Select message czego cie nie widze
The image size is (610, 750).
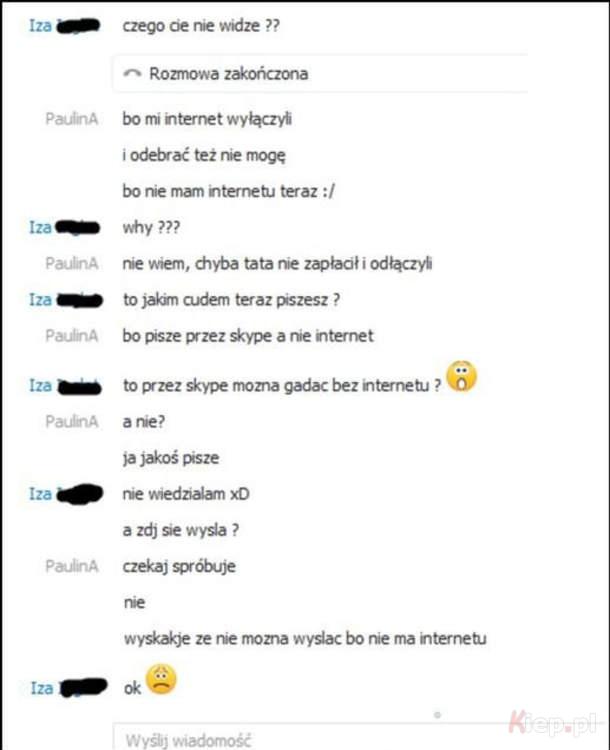point(201,25)
